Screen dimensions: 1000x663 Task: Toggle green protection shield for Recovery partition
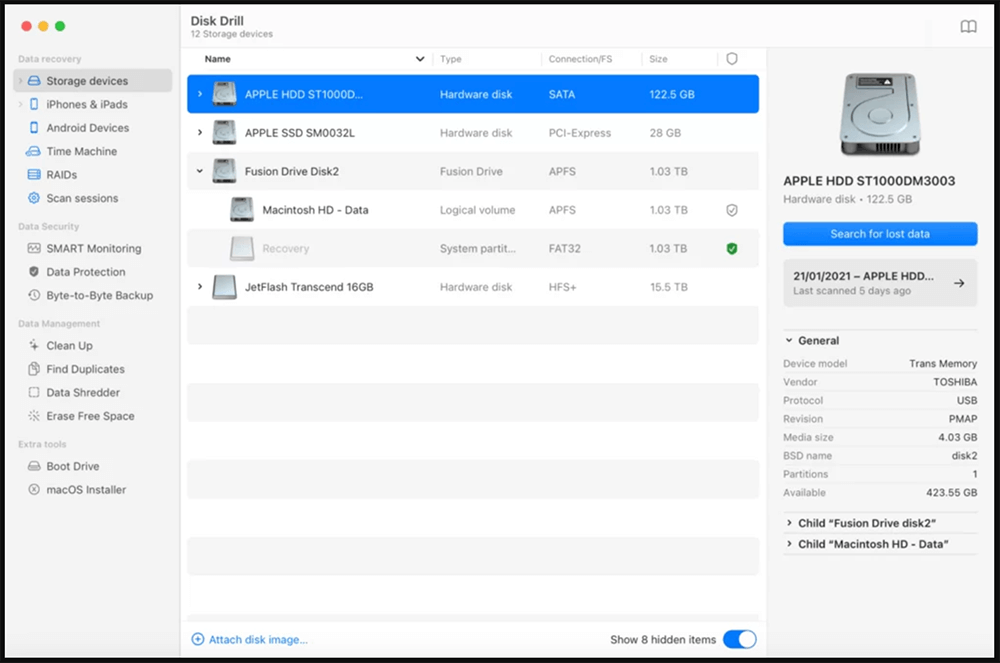point(732,249)
